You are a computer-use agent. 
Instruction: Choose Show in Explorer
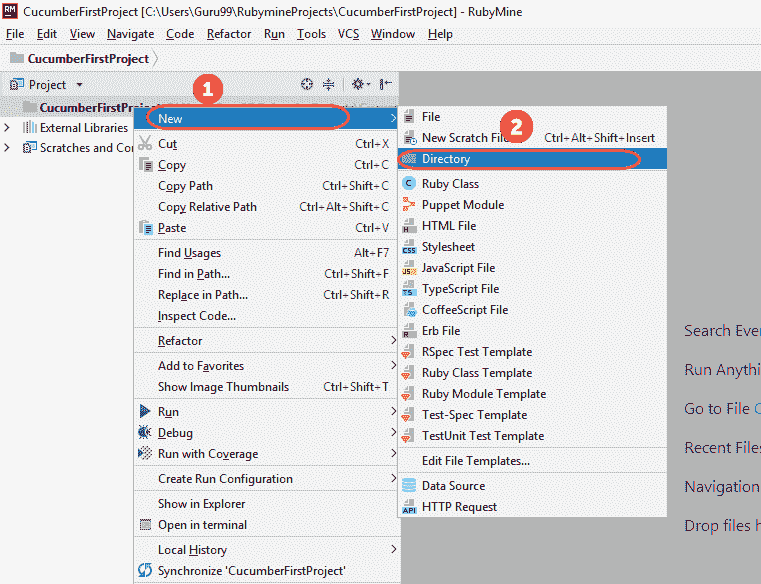[265, 503]
